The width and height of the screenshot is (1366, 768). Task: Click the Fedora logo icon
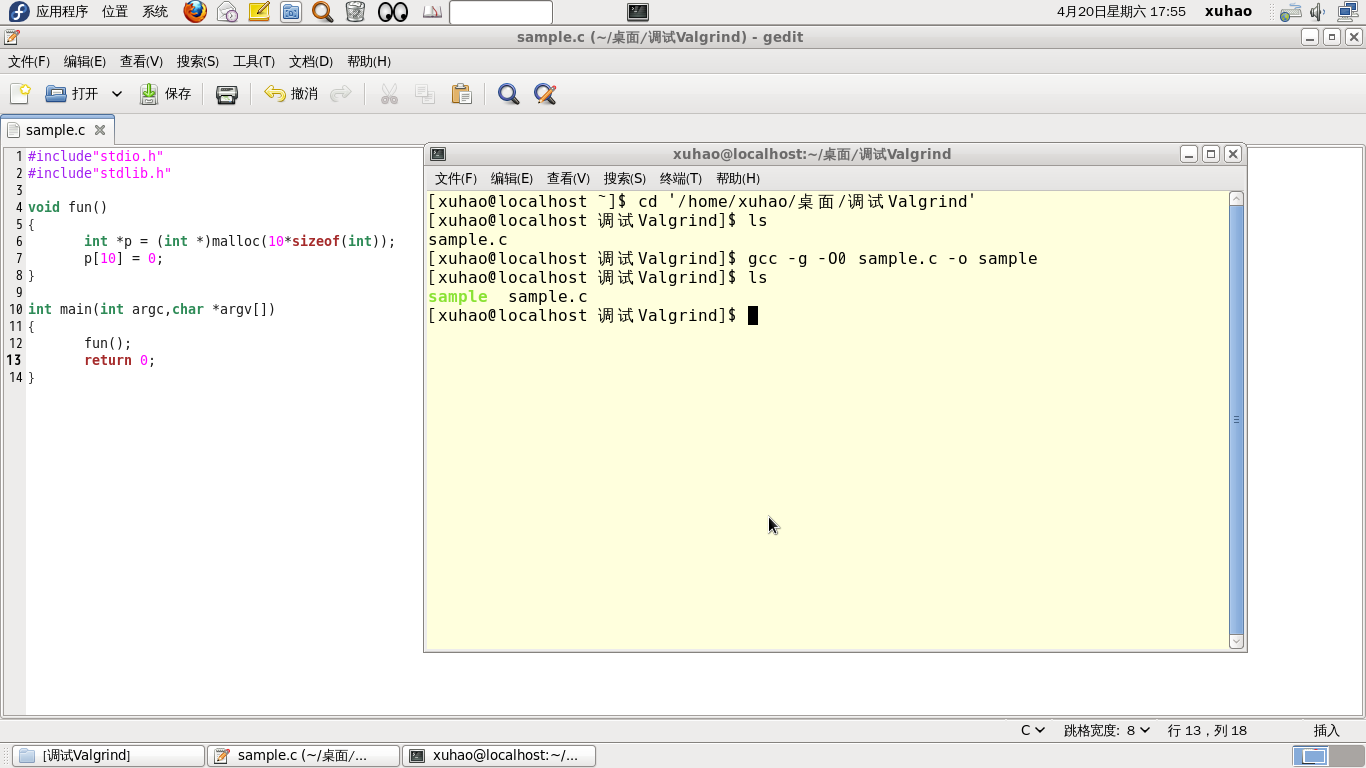coord(18,12)
